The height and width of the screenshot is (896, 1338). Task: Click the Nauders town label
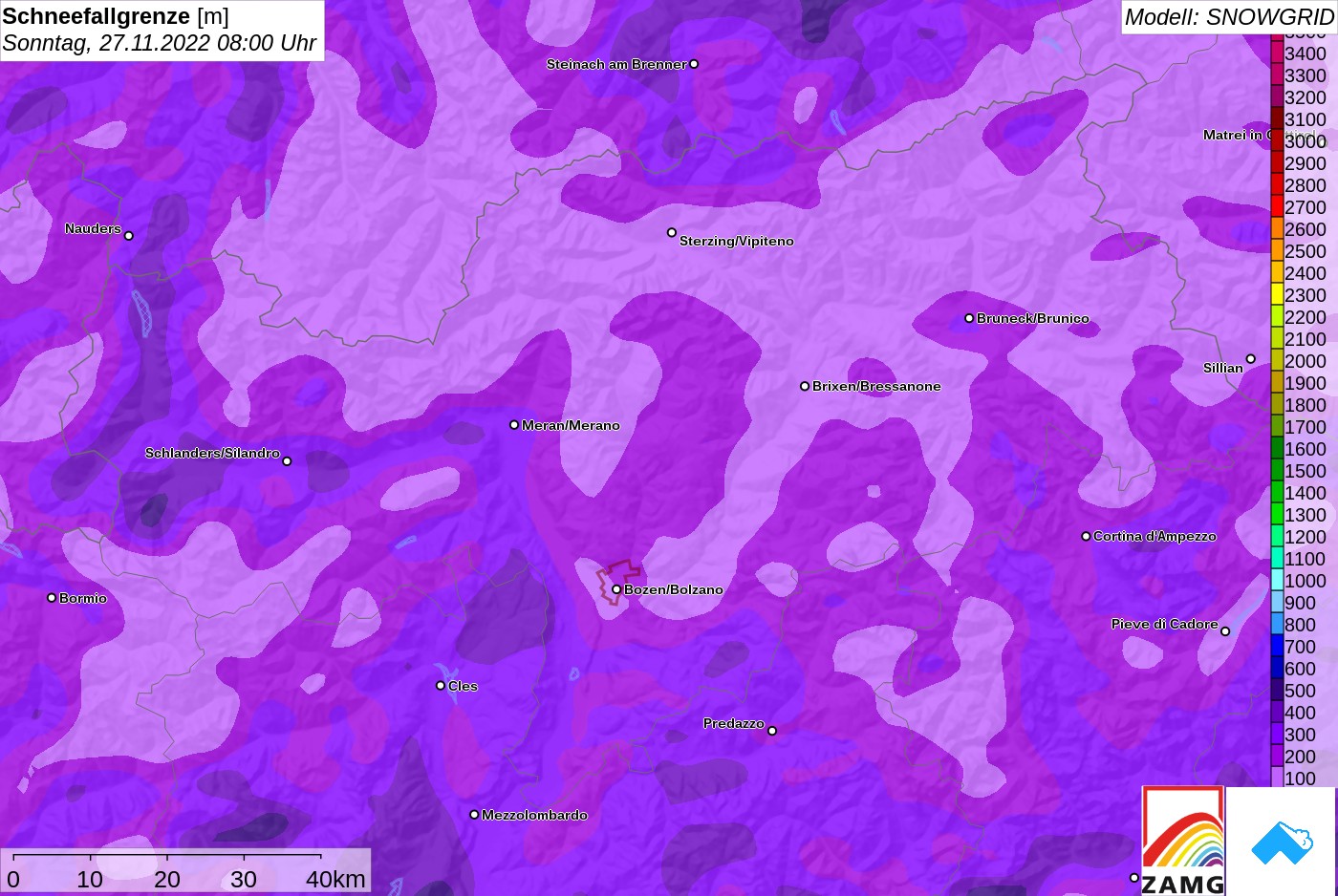click(x=93, y=228)
